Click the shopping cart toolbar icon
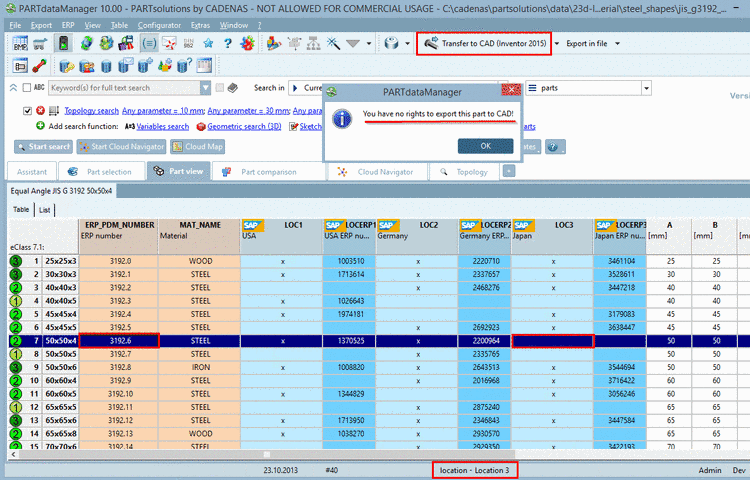Viewport: 750px width, 480px height. click(x=42, y=44)
